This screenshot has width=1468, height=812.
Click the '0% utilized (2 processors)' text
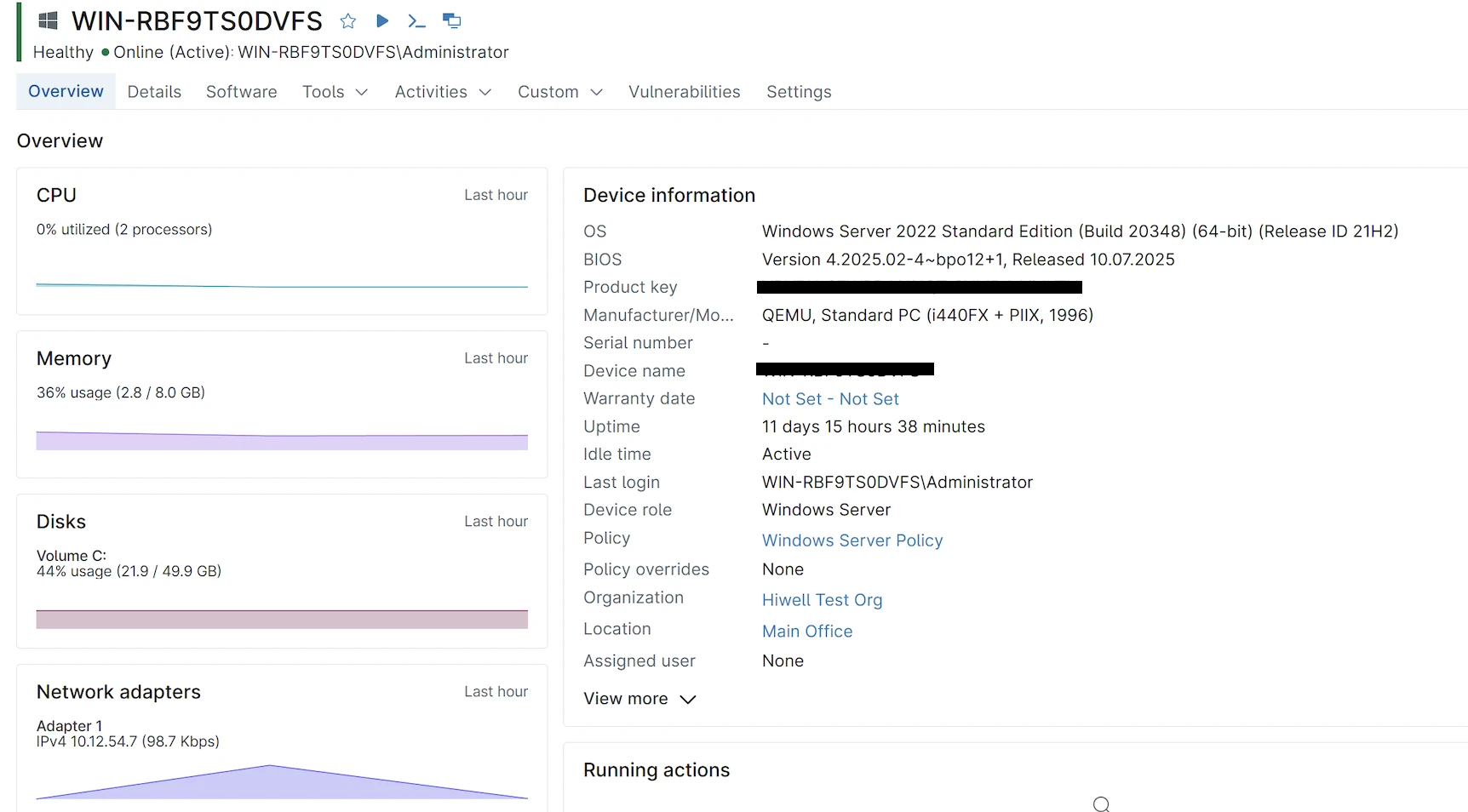(x=124, y=230)
